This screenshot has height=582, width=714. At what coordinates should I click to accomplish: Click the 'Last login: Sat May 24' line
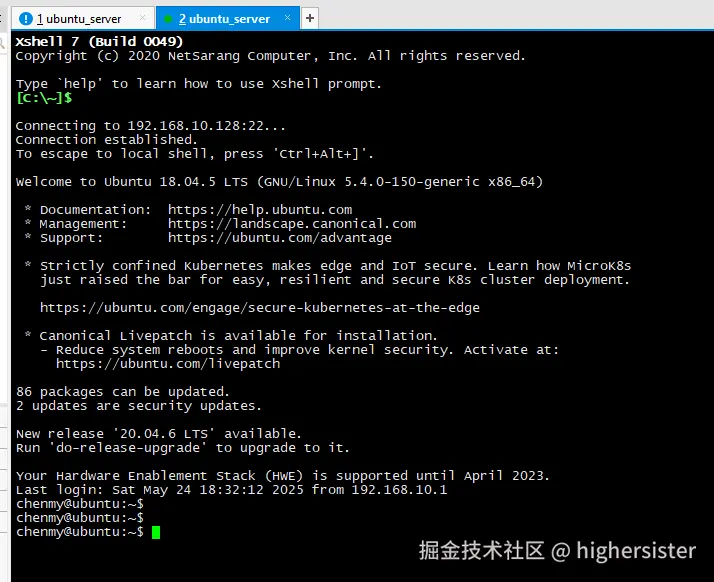(x=232, y=490)
